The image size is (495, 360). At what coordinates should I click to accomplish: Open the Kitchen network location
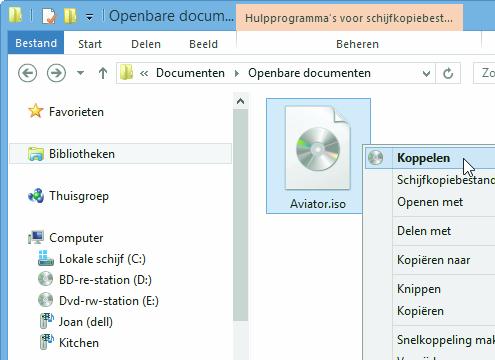coord(79,343)
